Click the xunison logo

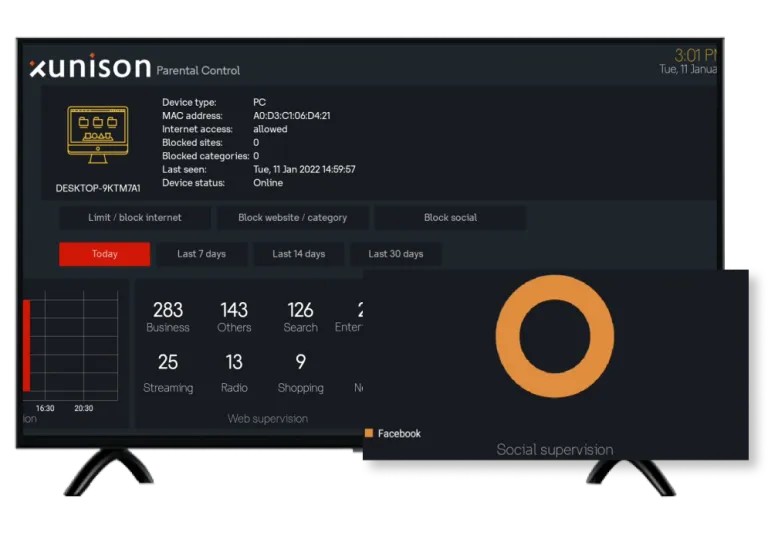(x=90, y=66)
